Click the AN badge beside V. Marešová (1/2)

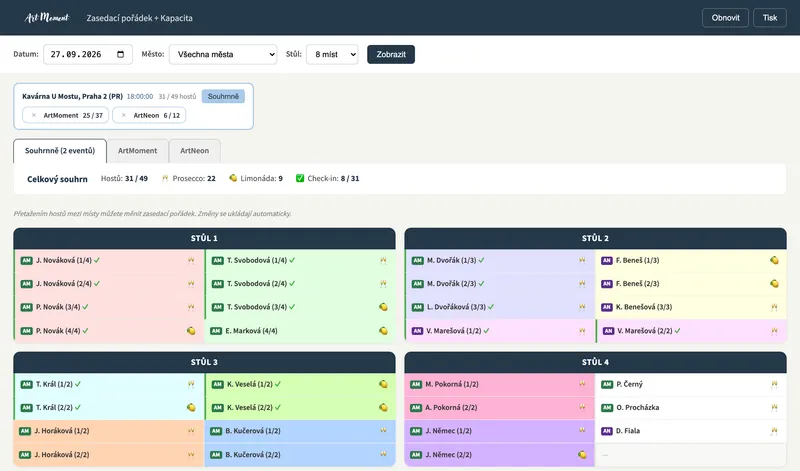click(417, 331)
